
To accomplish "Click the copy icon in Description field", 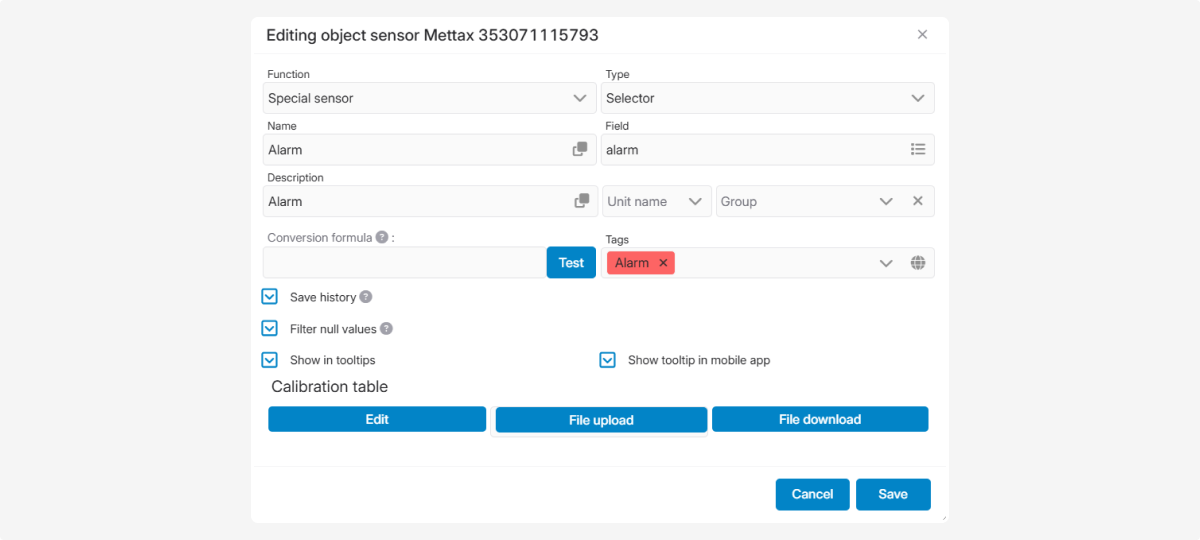I will tap(581, 201).
